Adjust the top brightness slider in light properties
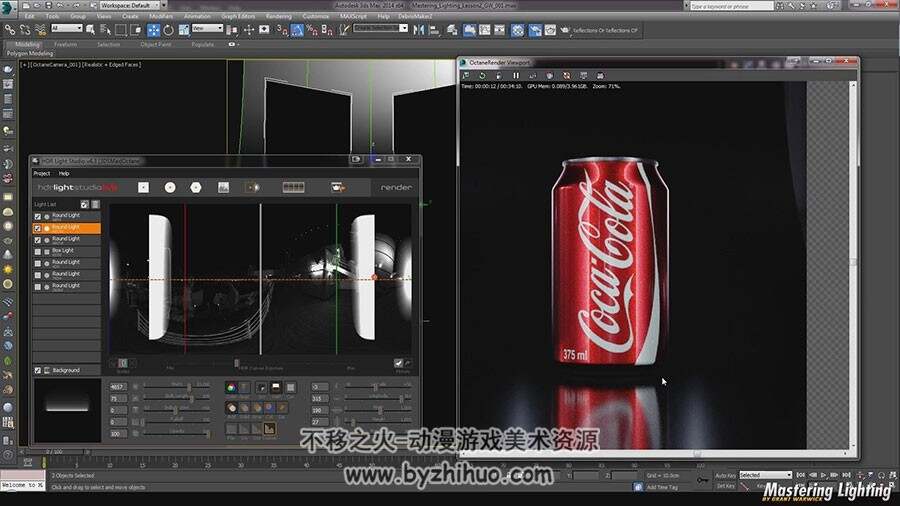The height and width of the screenshot is (506, 900). (x=189, y=387)
